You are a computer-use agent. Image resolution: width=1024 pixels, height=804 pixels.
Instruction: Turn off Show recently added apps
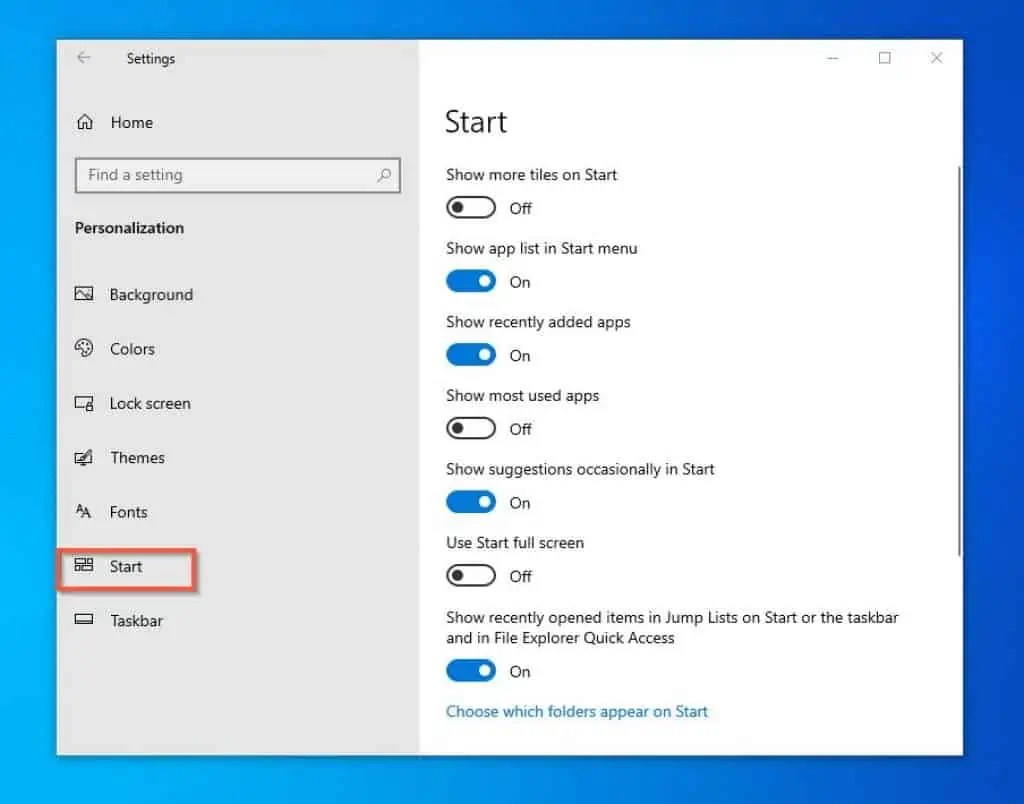(470, 354)
